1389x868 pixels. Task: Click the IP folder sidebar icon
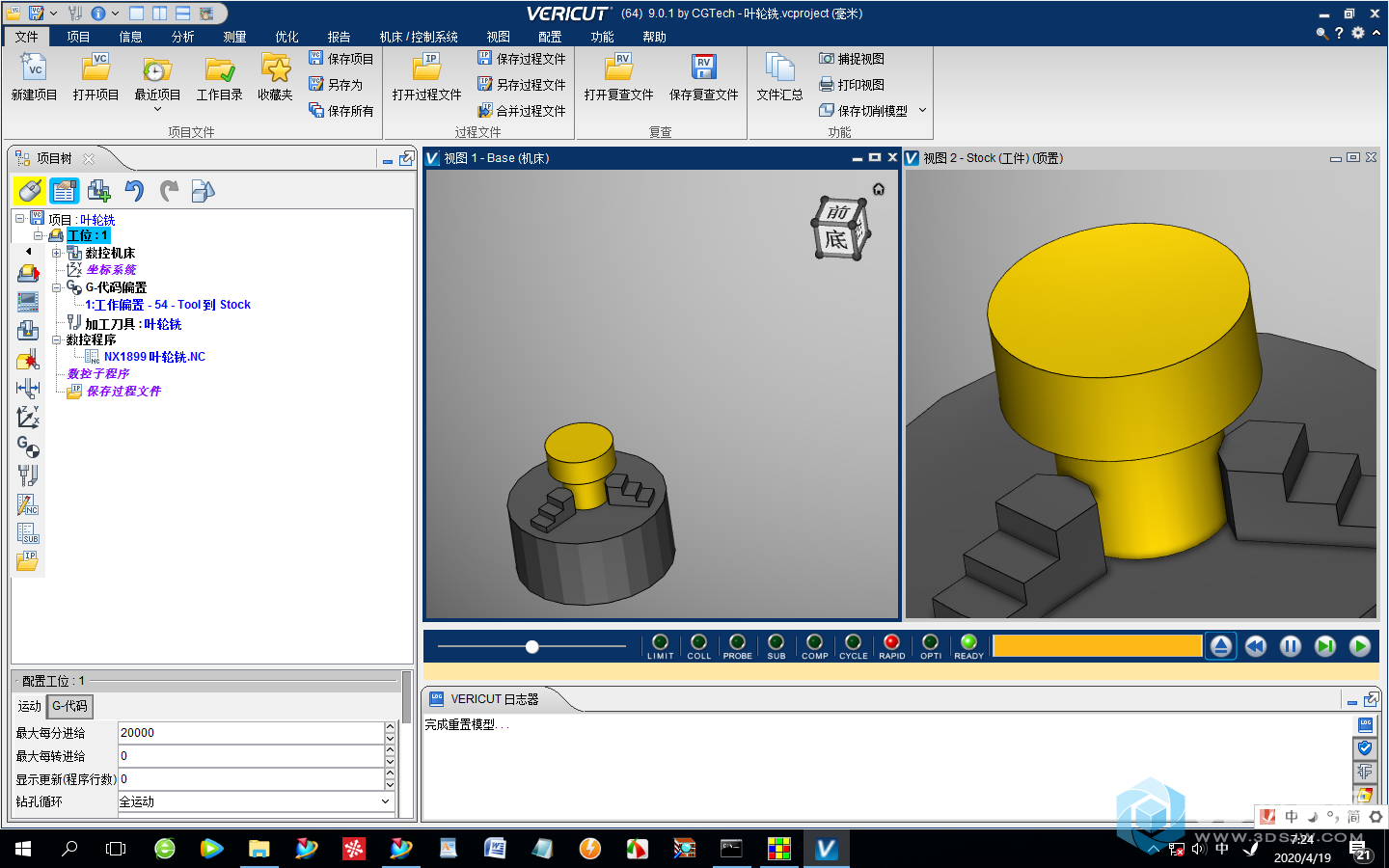click(x=28, y=560)
